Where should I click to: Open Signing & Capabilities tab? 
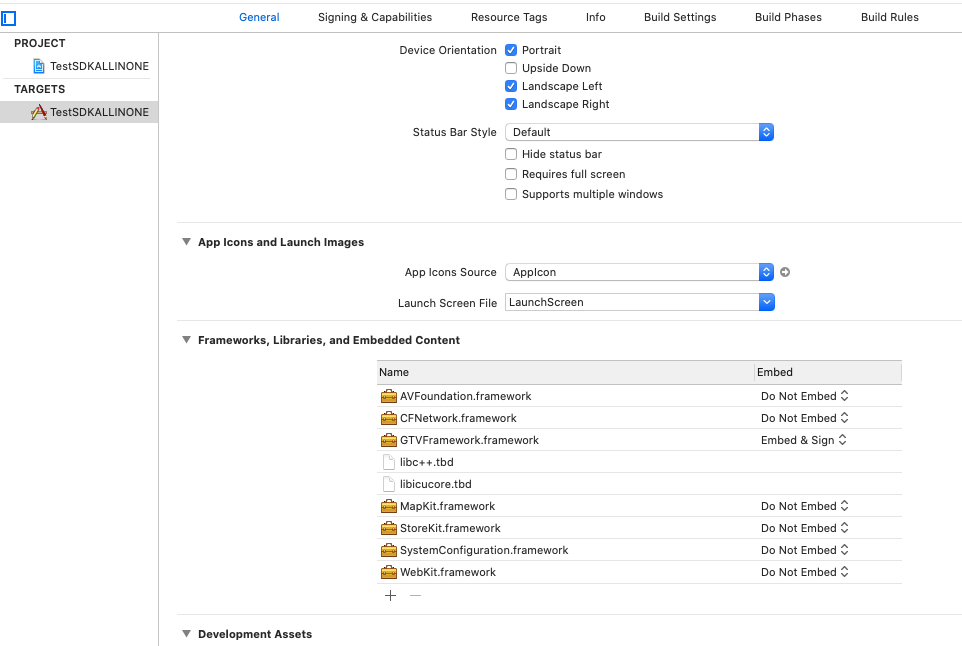(x=375, y=17)
